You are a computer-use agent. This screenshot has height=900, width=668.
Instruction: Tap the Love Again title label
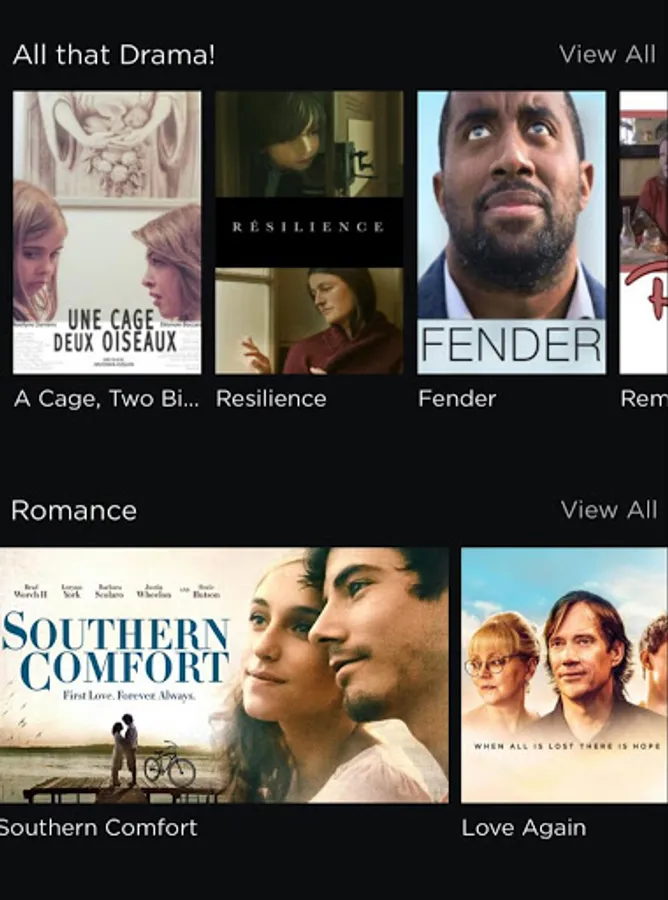524,828
